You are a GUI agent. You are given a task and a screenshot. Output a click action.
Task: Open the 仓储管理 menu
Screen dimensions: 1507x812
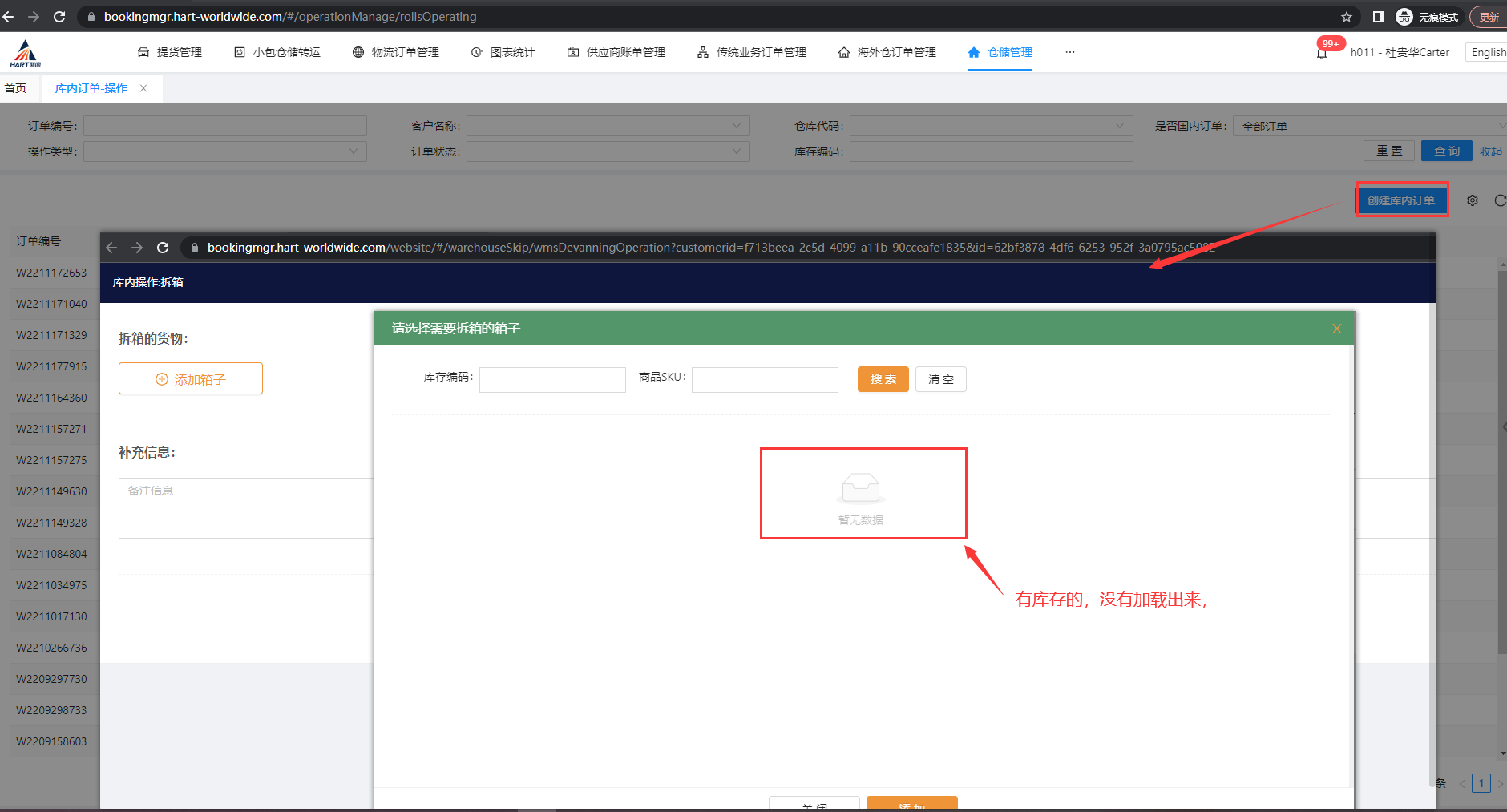pyautogui.click(x=1000, y=52)
